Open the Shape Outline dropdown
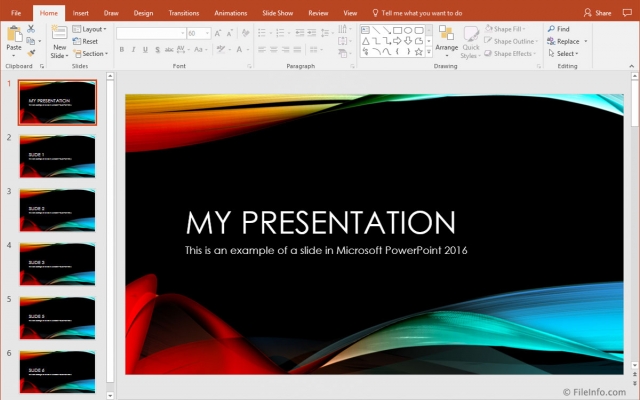Screen dimensions: 640x400 coord(511,41)
